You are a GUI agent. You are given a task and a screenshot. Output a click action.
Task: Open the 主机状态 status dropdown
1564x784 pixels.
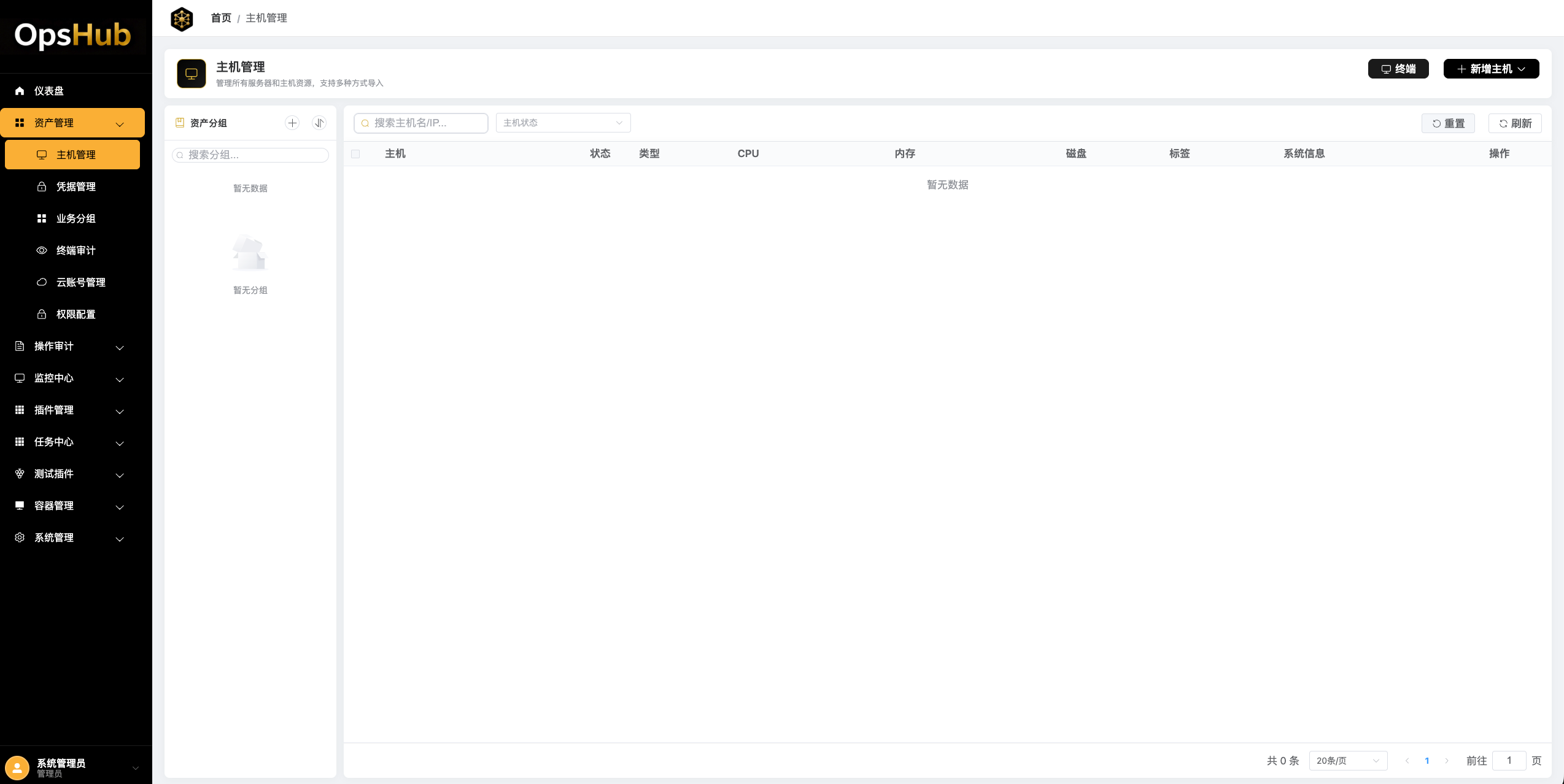[x=563, y=123]
